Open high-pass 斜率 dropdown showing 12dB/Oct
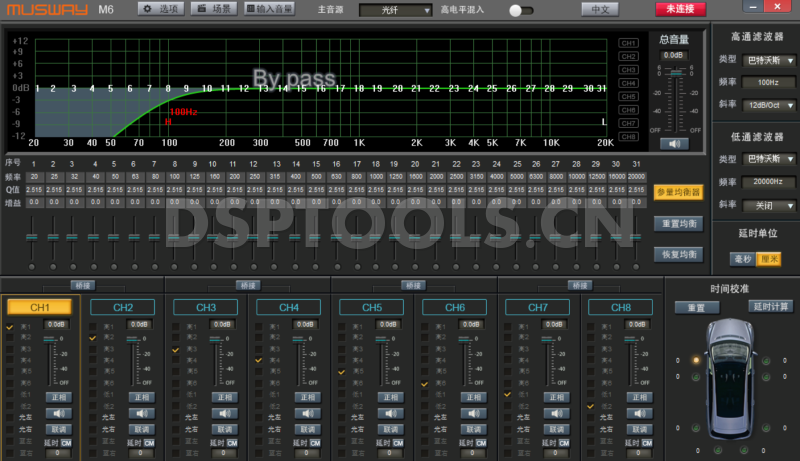Screen dimensions: 800x461 (x=768, y=105)
